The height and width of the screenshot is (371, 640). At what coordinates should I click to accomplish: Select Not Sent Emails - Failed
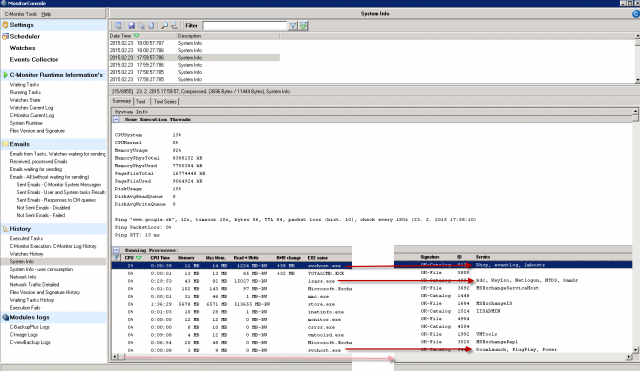coord(41,215)
